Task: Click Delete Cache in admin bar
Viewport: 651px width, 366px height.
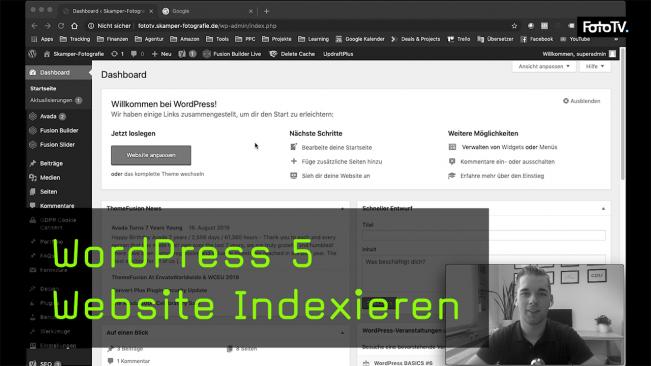Action: point(293,54)
